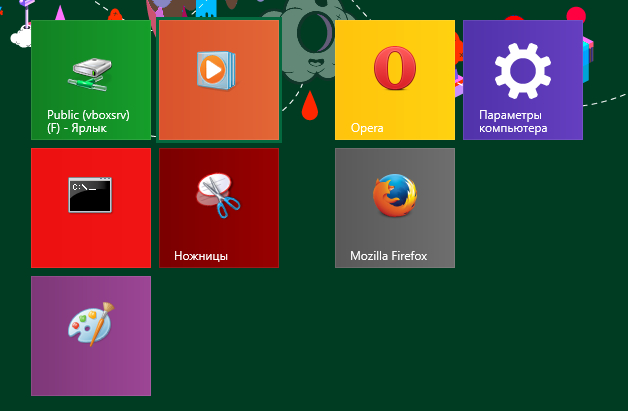628x411 pixels.
Task: Launch the Windows Media Player tile
Action: pyautogui.click(x=219, y=80)
